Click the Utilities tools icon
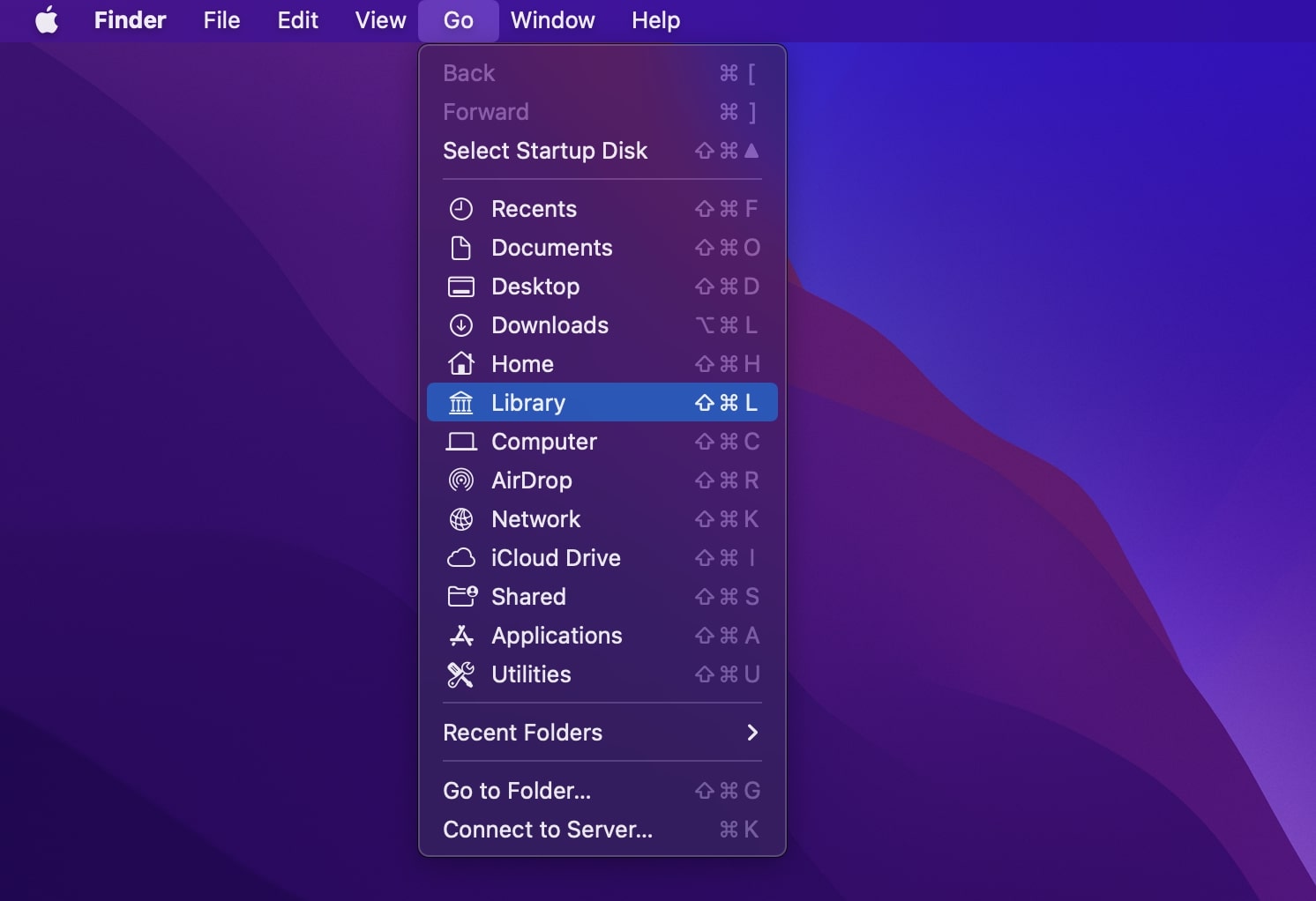Viewport: 1316px width, 901px height. pos(461,674)
